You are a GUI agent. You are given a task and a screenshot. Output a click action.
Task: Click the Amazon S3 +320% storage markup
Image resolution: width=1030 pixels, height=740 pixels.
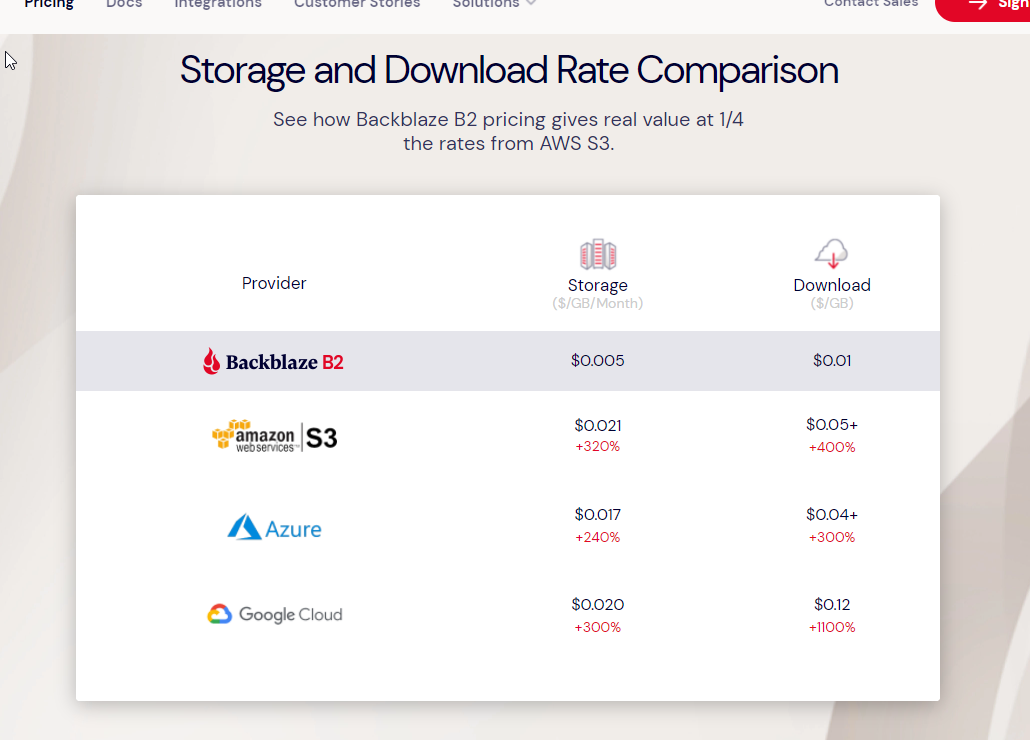(x=598, y=446)
